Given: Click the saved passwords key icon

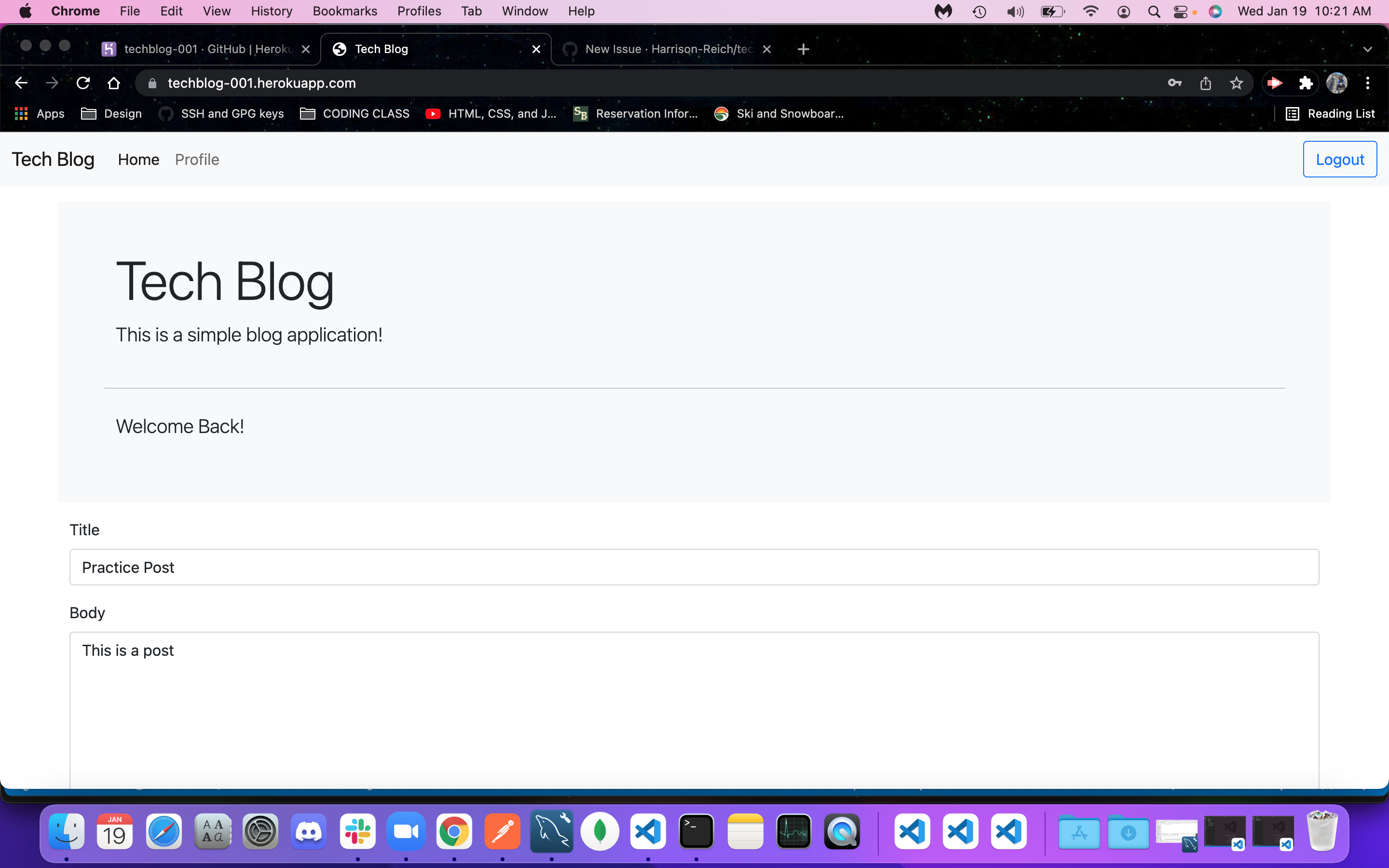Looking at the screenshot, I should (1174, 83).
